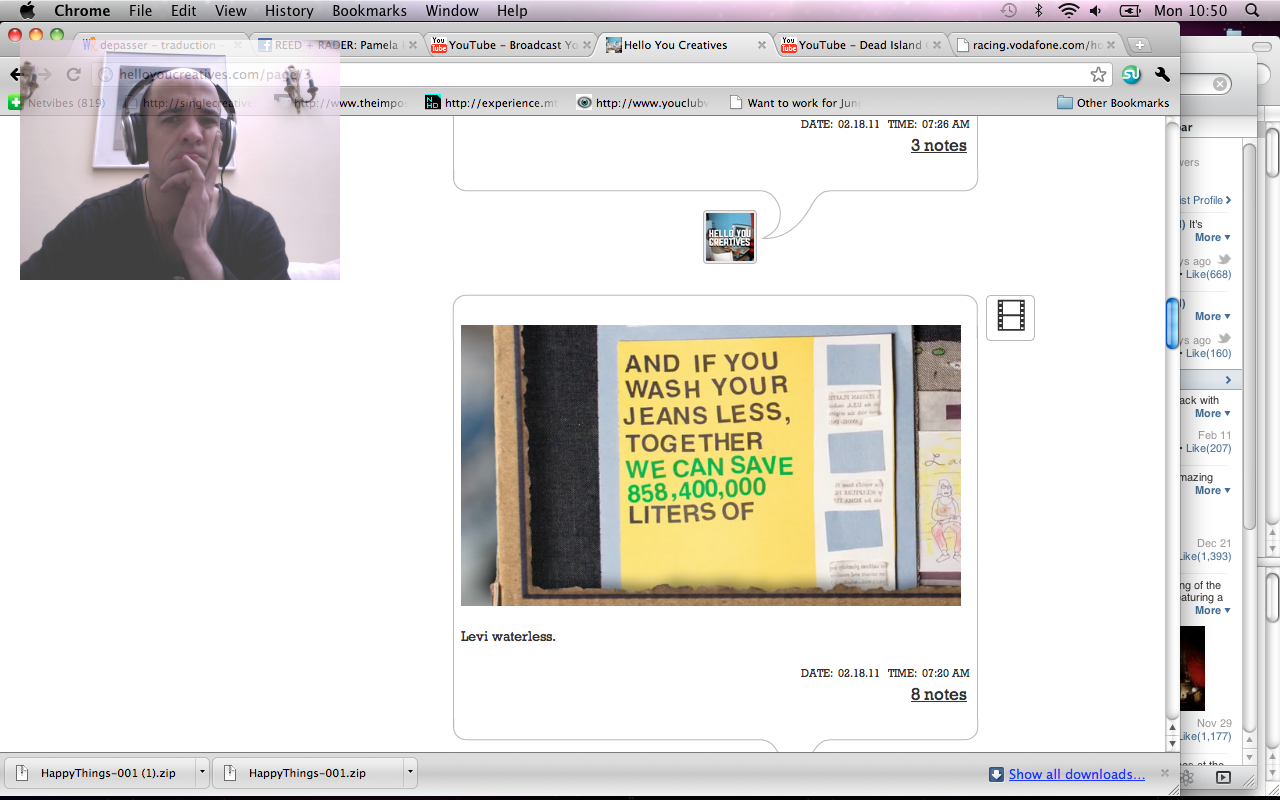The width and height of the screenshot is (1280, 800).
Task: Click the Hello You Creatives avatar icon
Action: [x=729, y=237]
